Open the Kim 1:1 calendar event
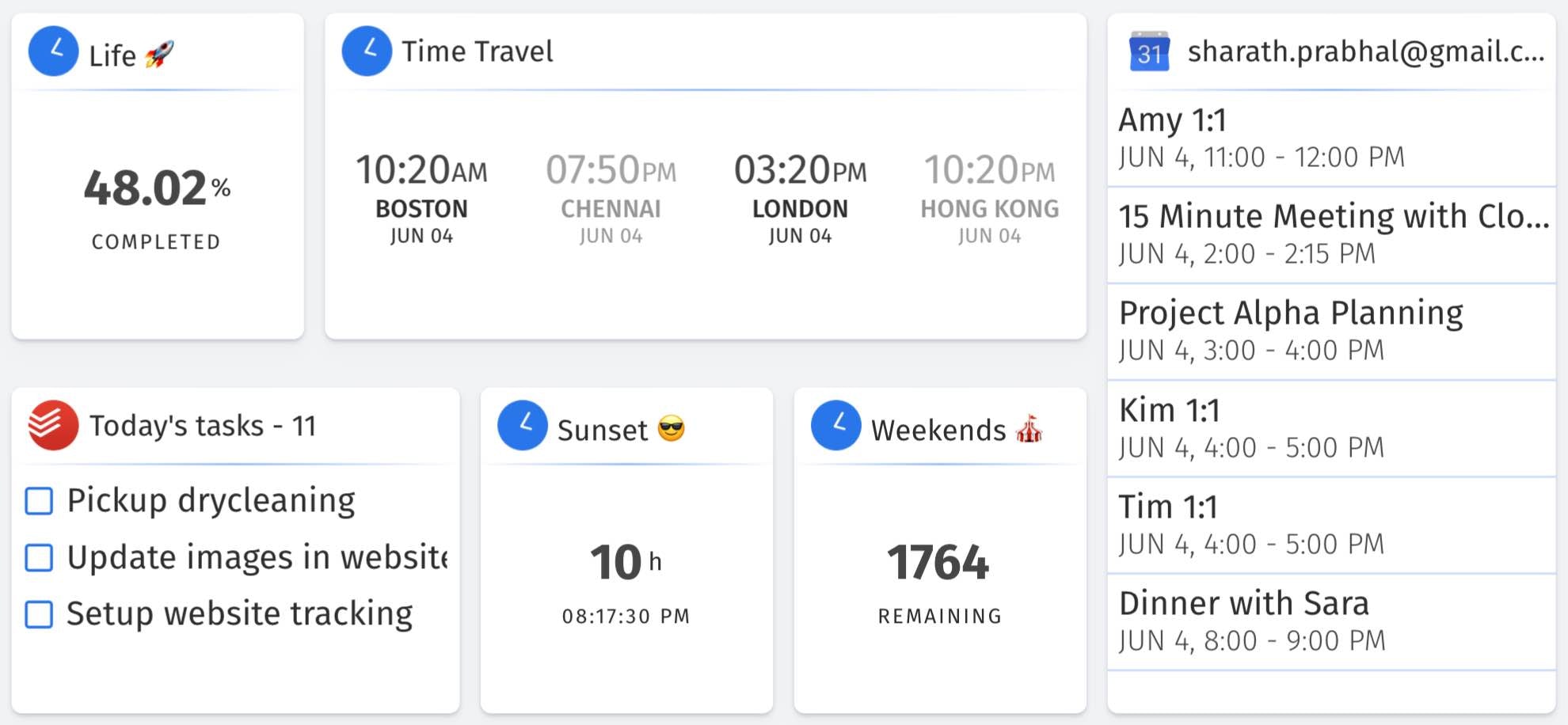This screenshot has width=1568, height=725. 1330,428
